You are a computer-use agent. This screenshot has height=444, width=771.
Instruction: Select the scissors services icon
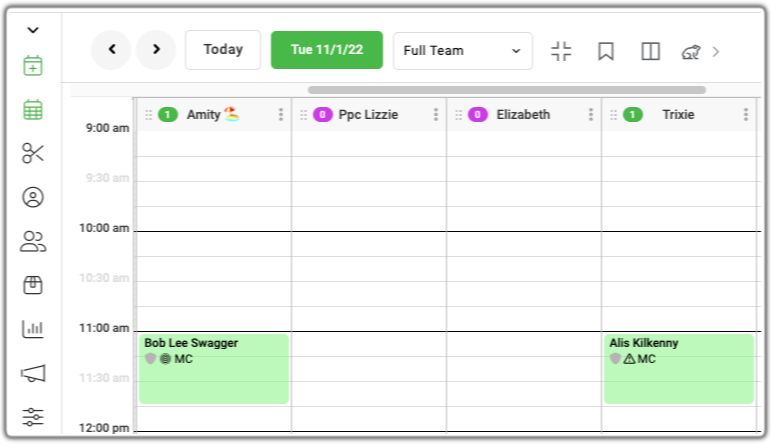coord(33,153)
